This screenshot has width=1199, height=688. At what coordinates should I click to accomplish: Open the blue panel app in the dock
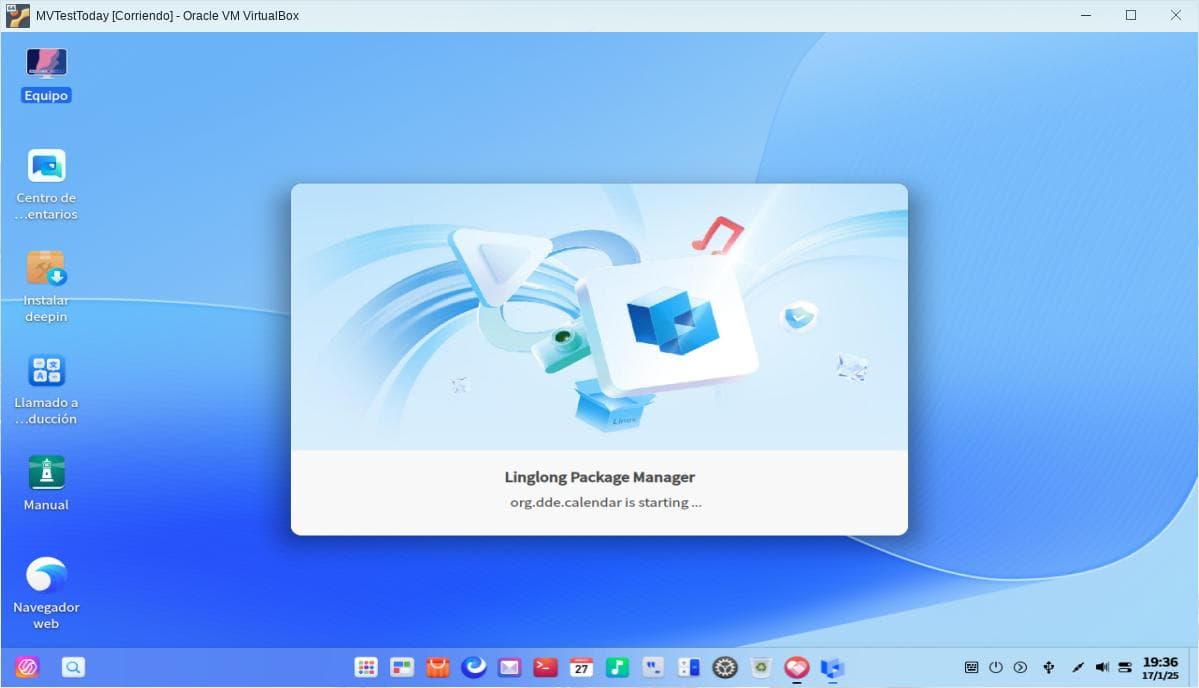(689, 667)
